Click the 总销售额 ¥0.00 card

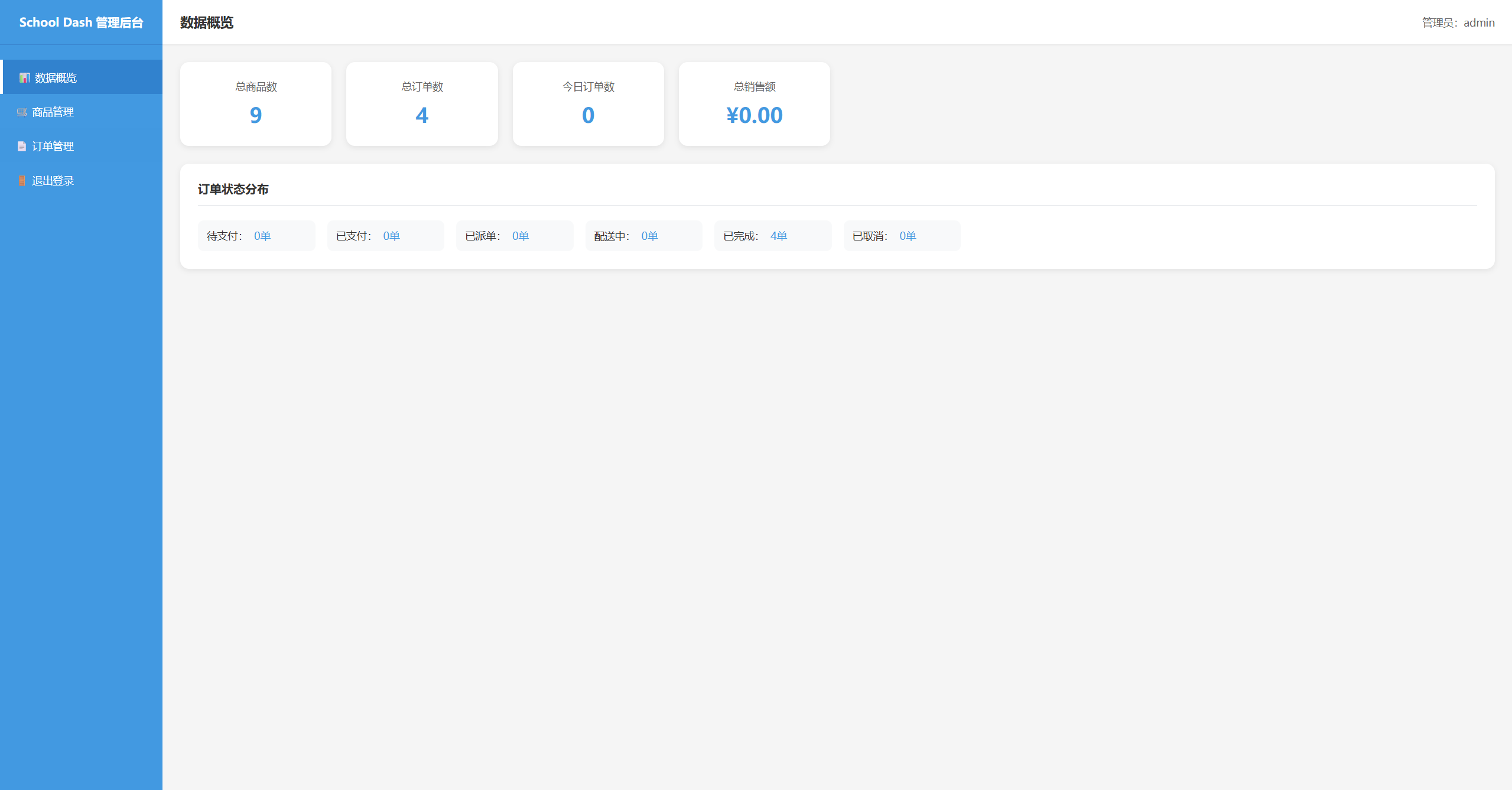pyautogui.click(x=754, y=104)
